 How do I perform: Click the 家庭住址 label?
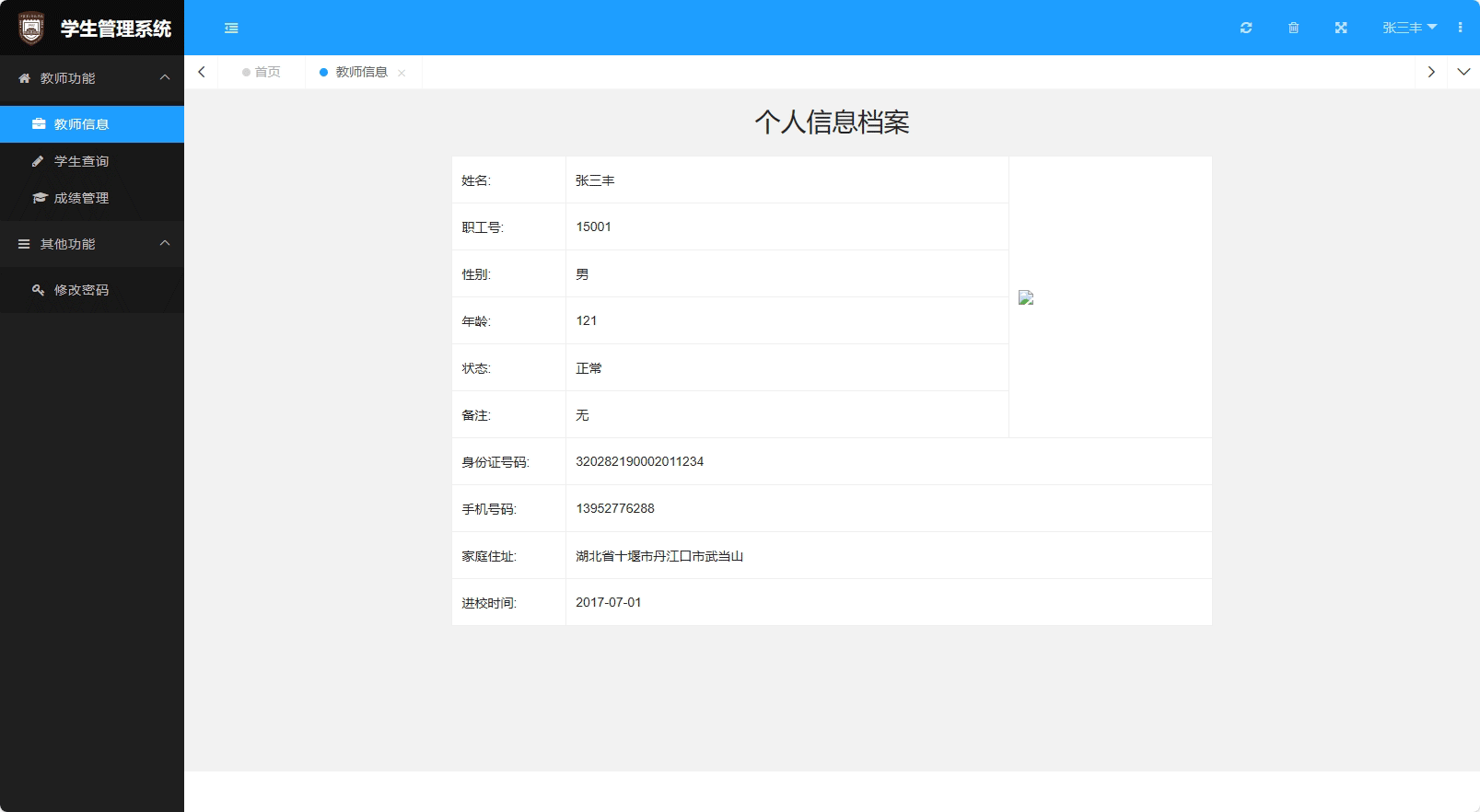pyautogui.click(x=489, y=556)
